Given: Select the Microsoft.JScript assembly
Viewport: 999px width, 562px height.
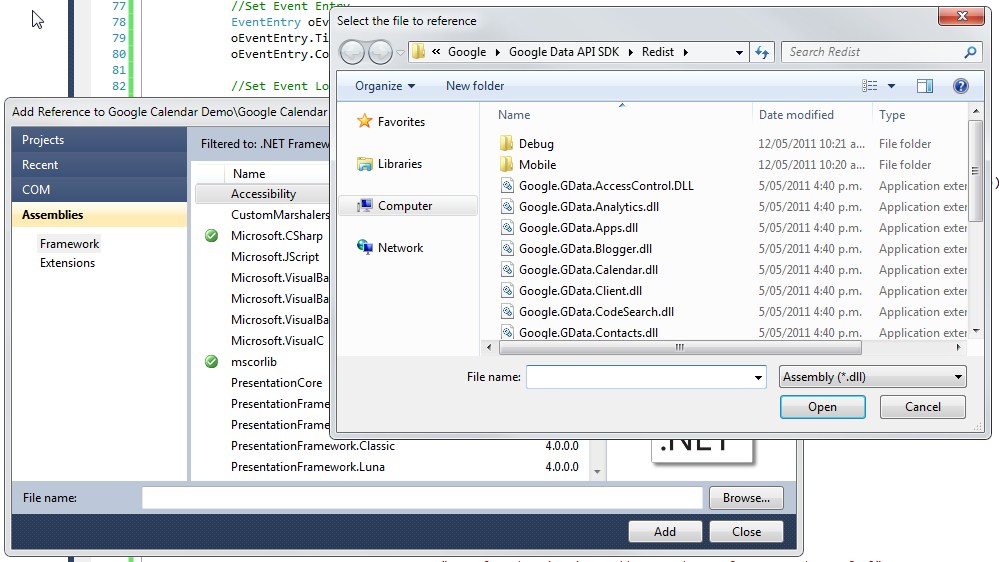Looking at the screenshot, I should 275,257.
